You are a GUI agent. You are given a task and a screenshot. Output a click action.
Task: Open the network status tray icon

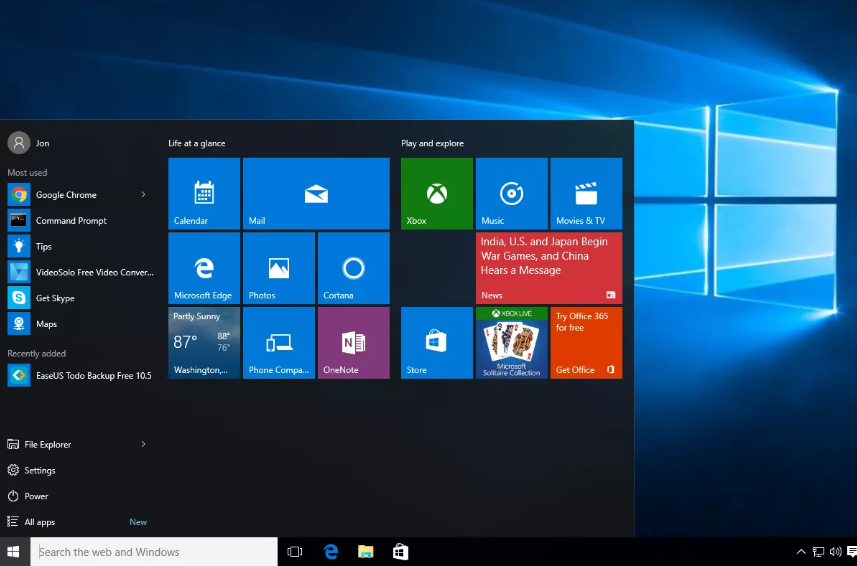pyautogui.click(x=818, y=552)
